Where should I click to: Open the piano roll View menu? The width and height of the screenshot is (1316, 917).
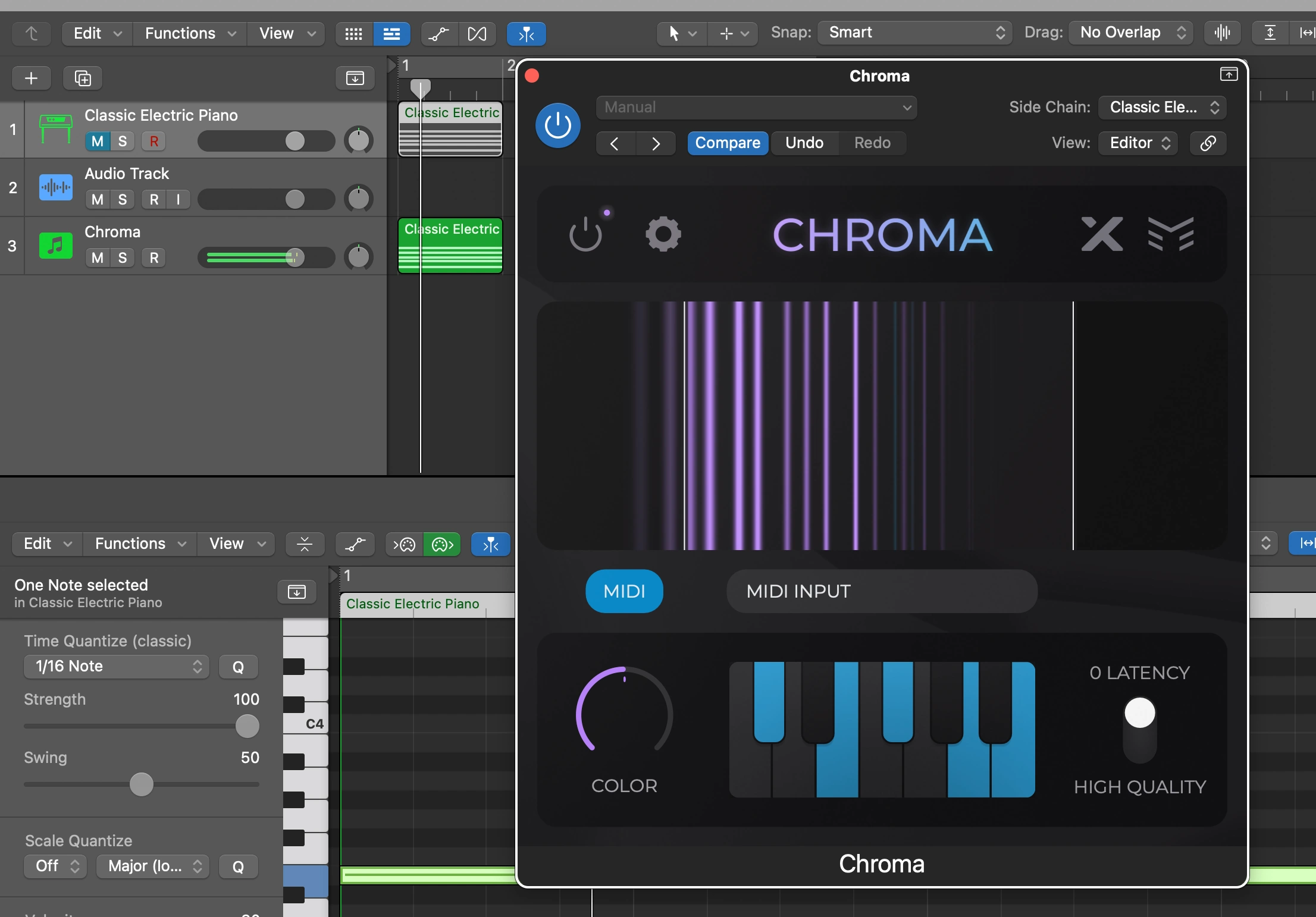click(x=236, y=544)
